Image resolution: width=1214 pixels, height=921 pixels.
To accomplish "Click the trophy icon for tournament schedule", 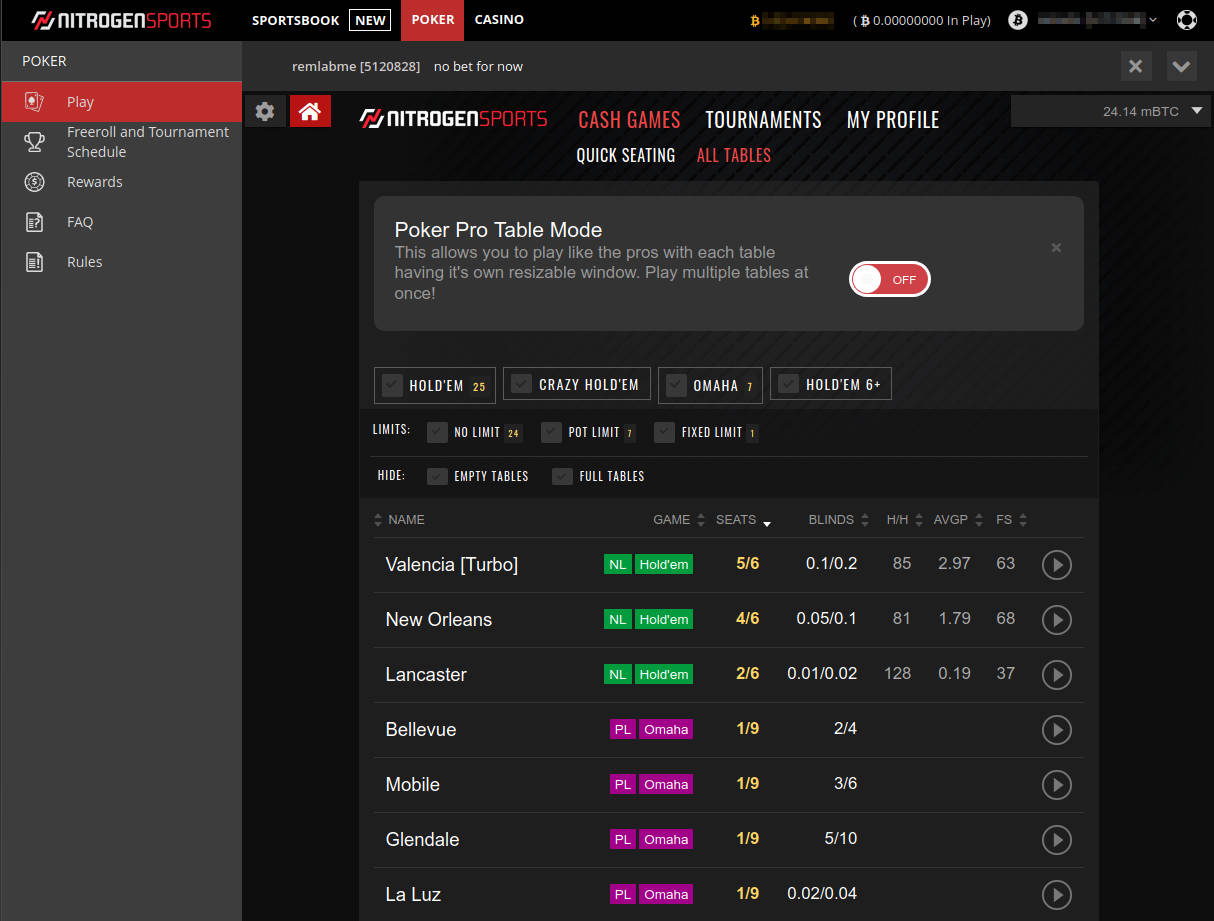I will point(34,142).
